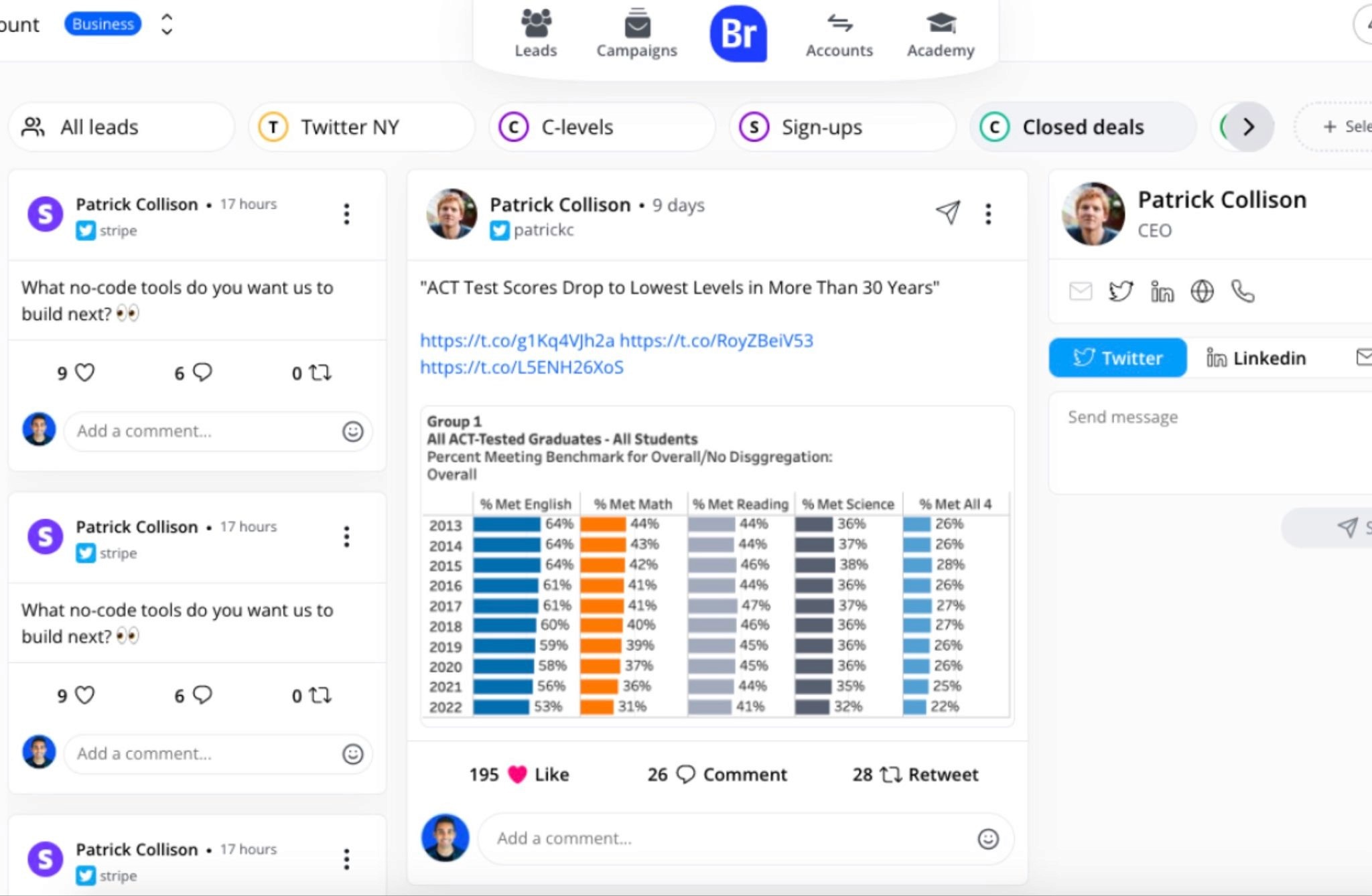The image size is (1372, 896).
Task: Toggle the account switcher up-down arrows
Action: point(167,24)
